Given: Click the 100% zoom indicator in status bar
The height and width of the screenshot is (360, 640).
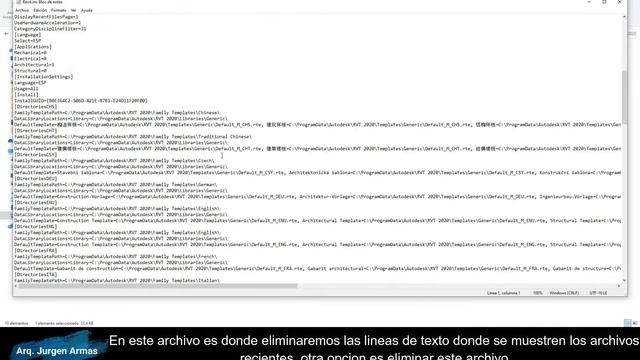Looking at the screenshot, I should (538, 293).
